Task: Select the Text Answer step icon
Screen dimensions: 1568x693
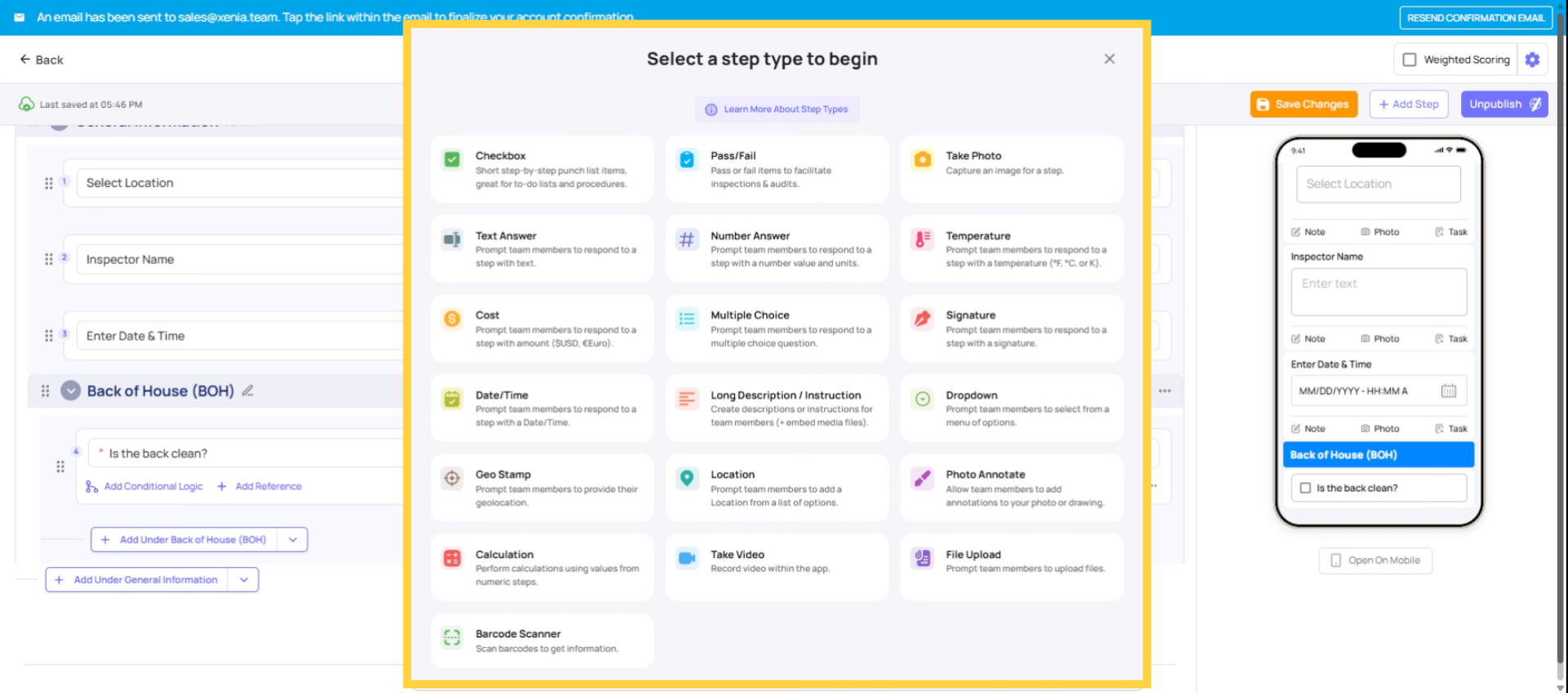Action: pyautogui.click(x=452, y=239)
